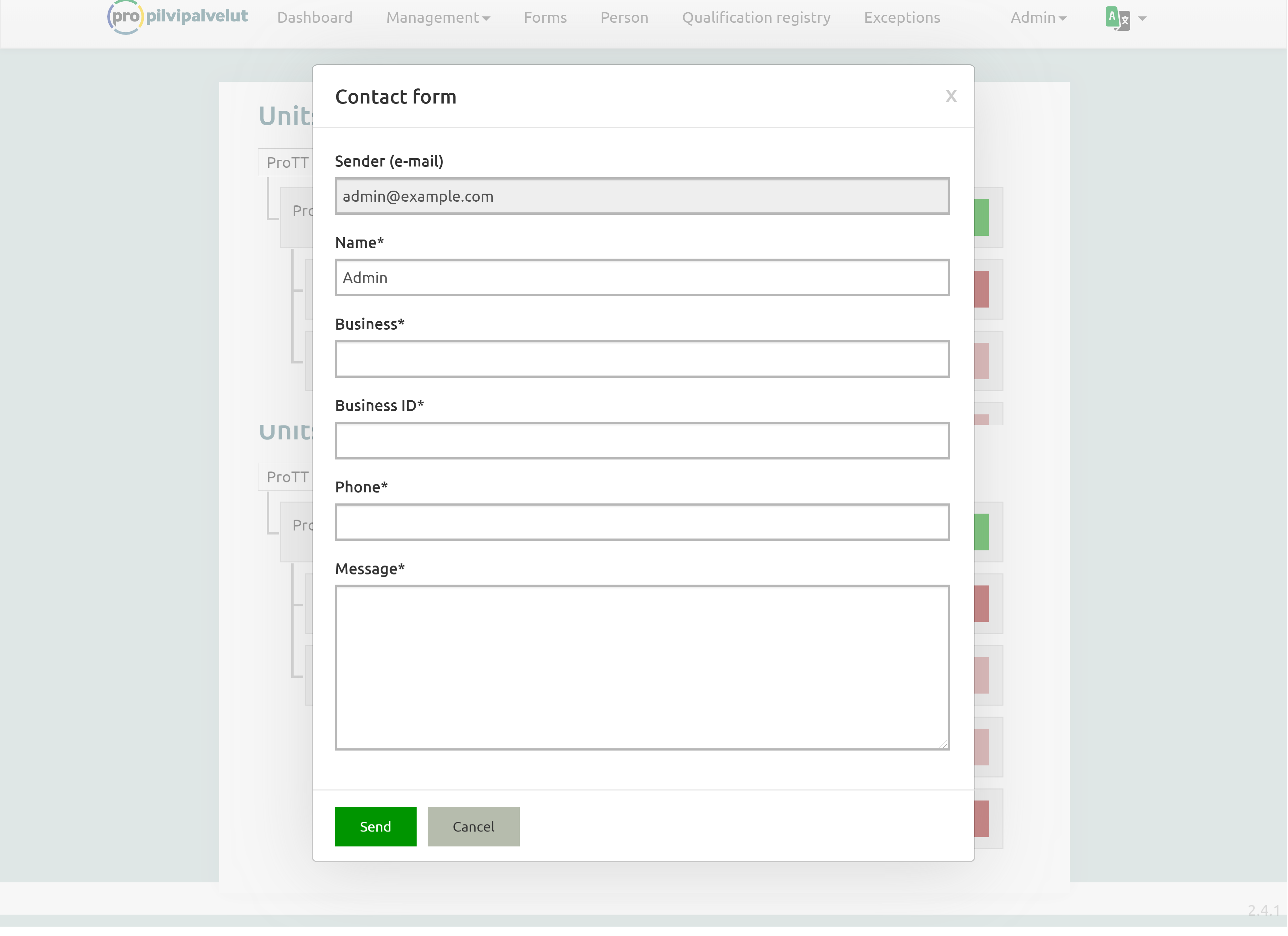This screenshot has width=1288, height=936.
Task: Focus the Sender e-mail field
Action: coord(642,196)
